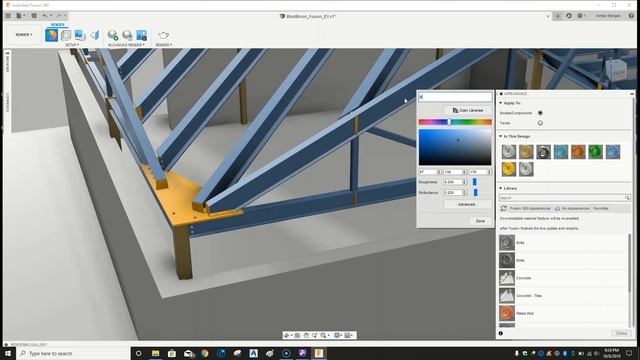This screenshot has width=640, height=360.
Task: Start in-canvas render with the green-play sphere icon
Action: tap(113, 35)
